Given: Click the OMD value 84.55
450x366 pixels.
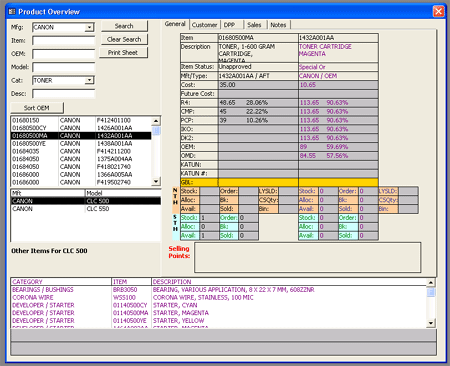Looking at the screenshot, I should pyautogui.click(x=308, y=156).
